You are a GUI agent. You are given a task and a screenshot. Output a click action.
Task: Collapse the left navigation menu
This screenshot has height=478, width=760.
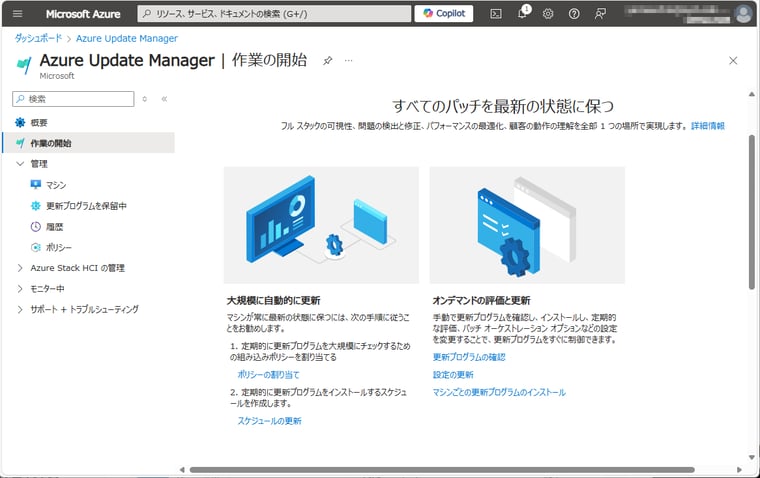164,99
